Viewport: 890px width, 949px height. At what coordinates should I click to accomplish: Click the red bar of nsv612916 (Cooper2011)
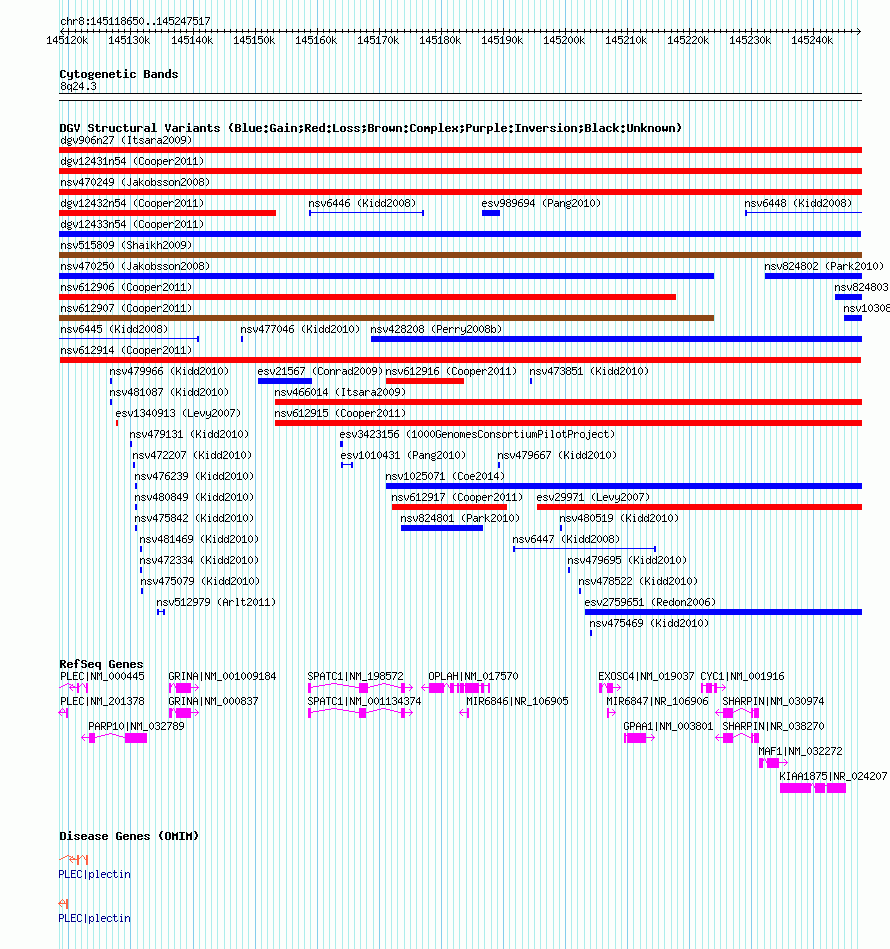click(x=425, y=381)
